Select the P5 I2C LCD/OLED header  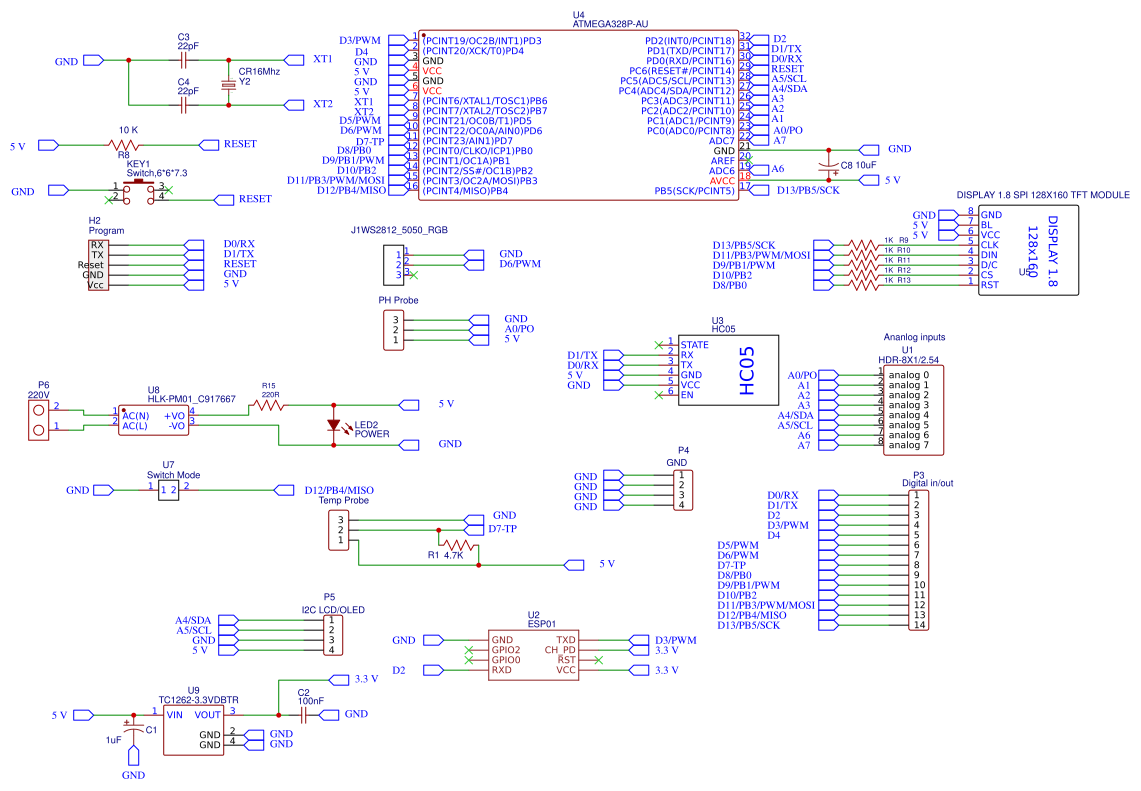(x=333, y=635)
